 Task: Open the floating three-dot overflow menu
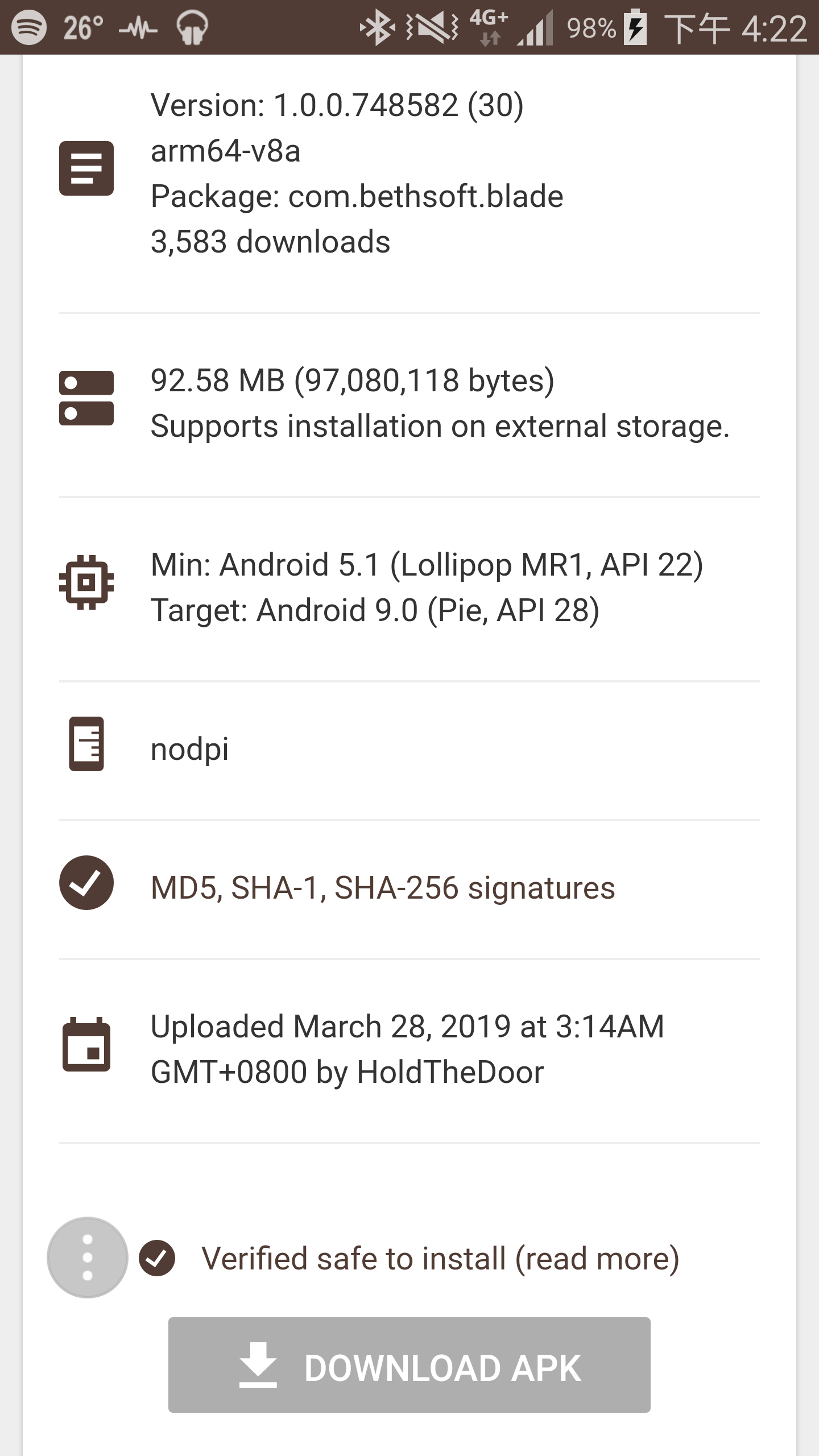click(88, 1258)
